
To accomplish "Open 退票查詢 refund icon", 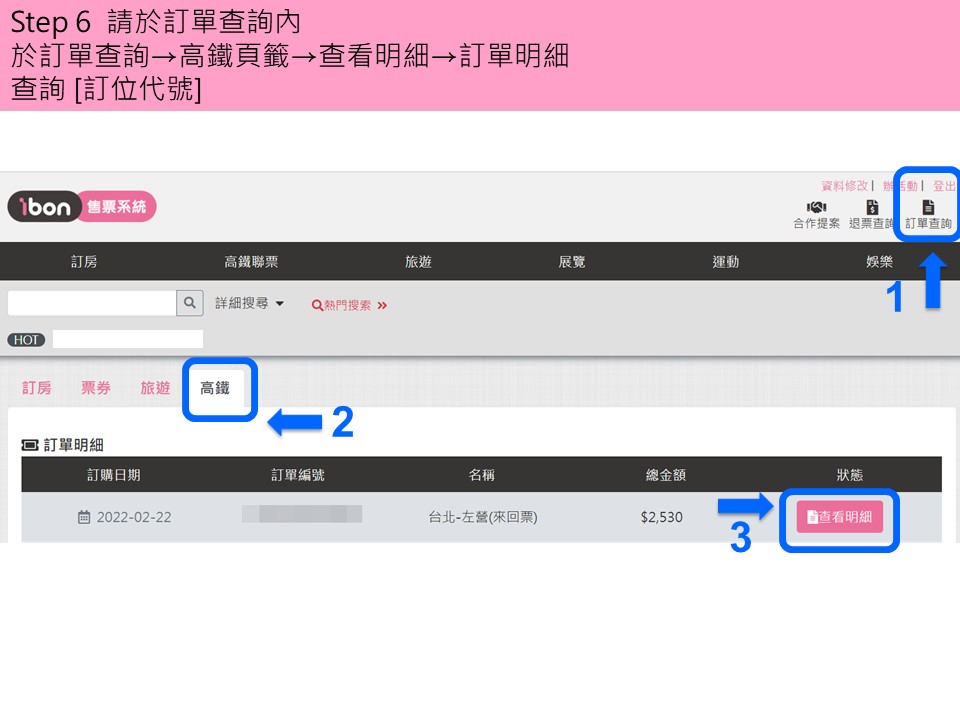I will (x=872, y=207).
